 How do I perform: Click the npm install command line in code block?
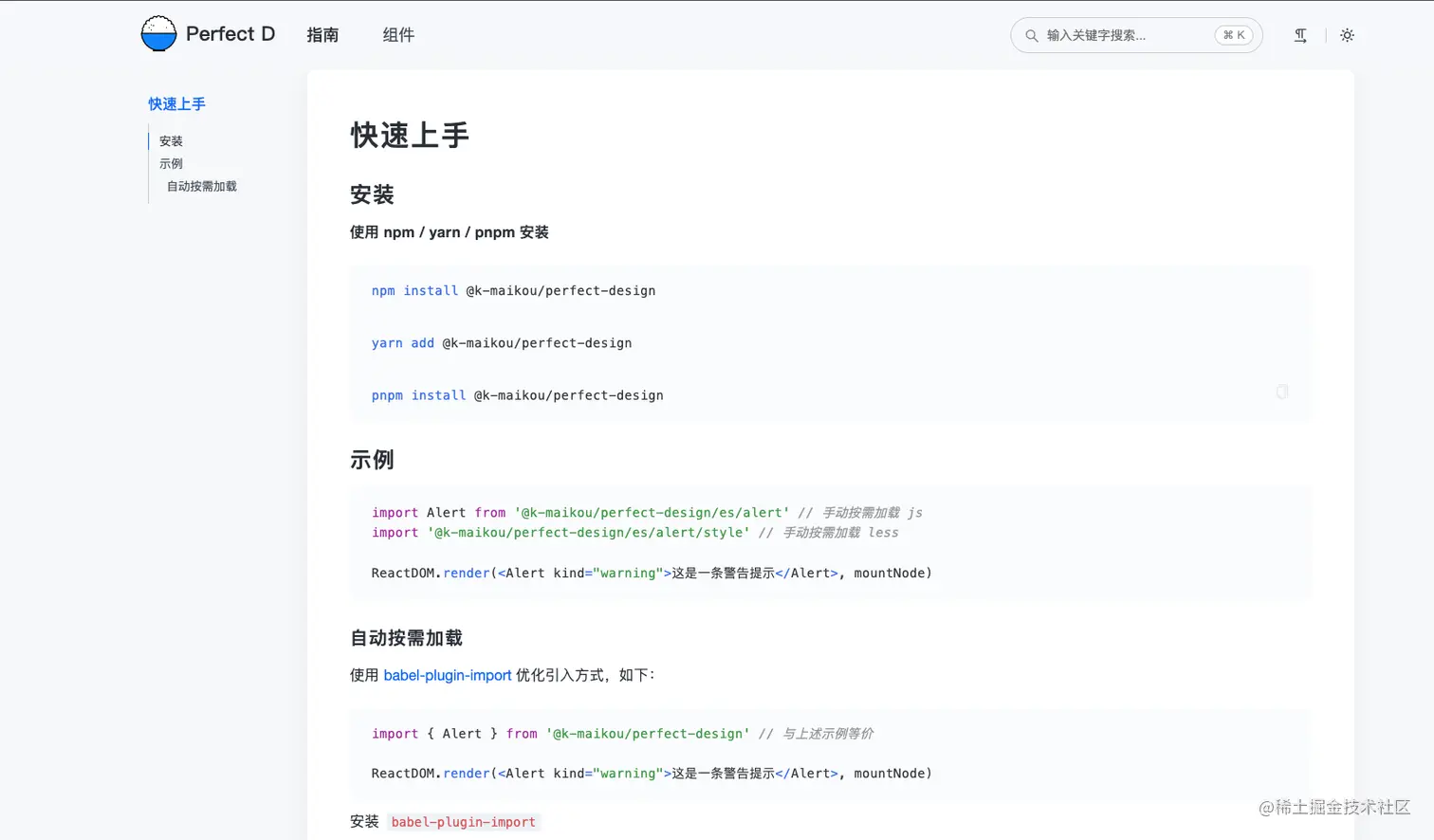(513, 291)
